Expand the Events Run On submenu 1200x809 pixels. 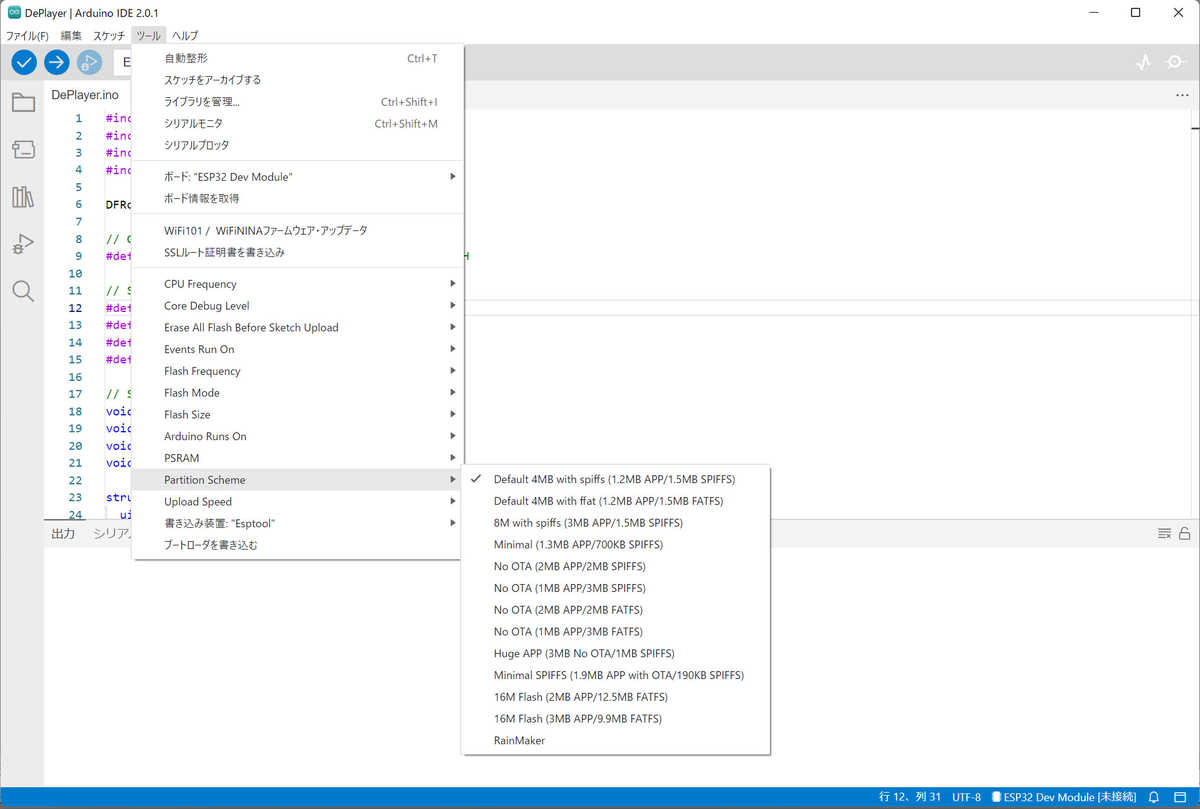pyautogui.click(x=298, y=349)
